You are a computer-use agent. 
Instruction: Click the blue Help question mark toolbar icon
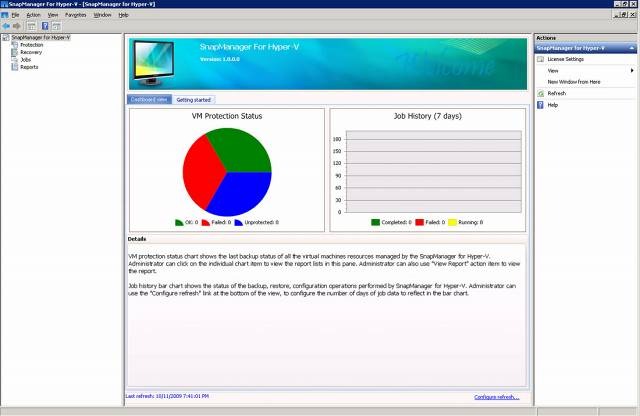45,26
